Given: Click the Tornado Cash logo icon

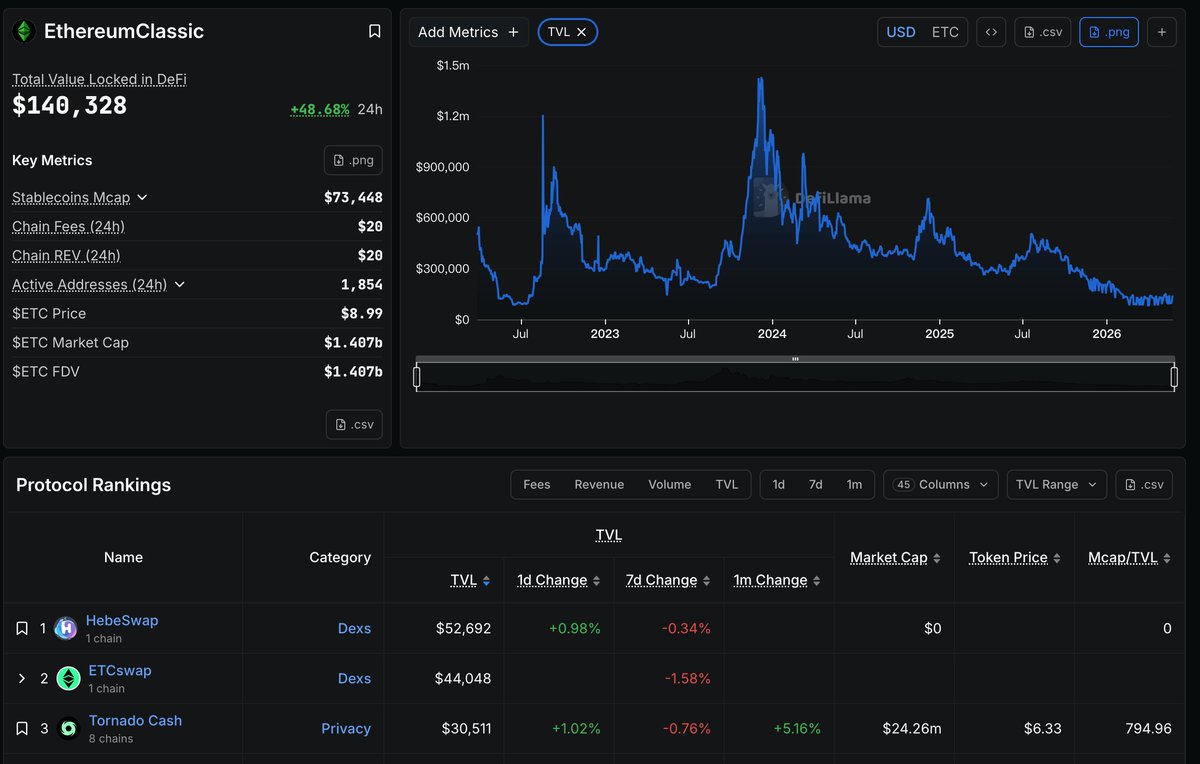Looking at the screenshot, I should click(x=68, y=729).
